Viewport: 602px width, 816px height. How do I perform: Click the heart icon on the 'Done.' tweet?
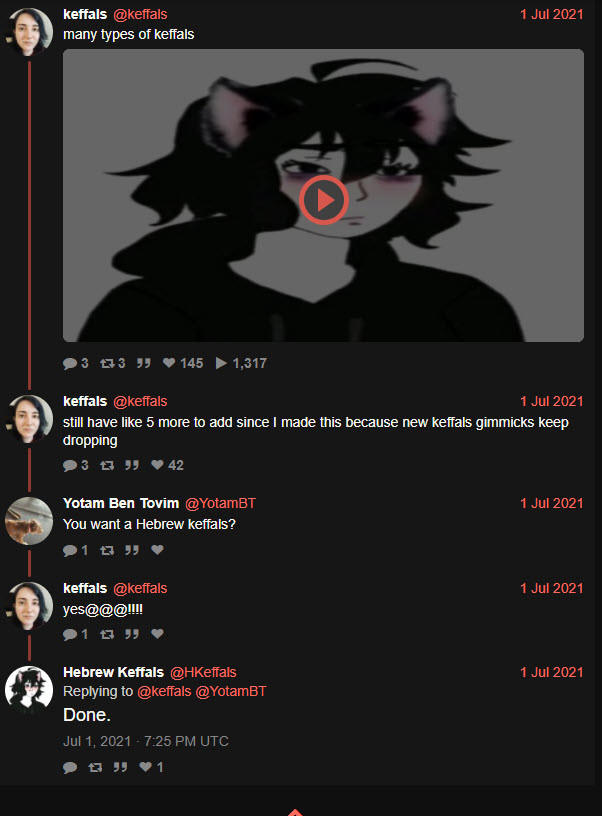(x=146, y=767)
